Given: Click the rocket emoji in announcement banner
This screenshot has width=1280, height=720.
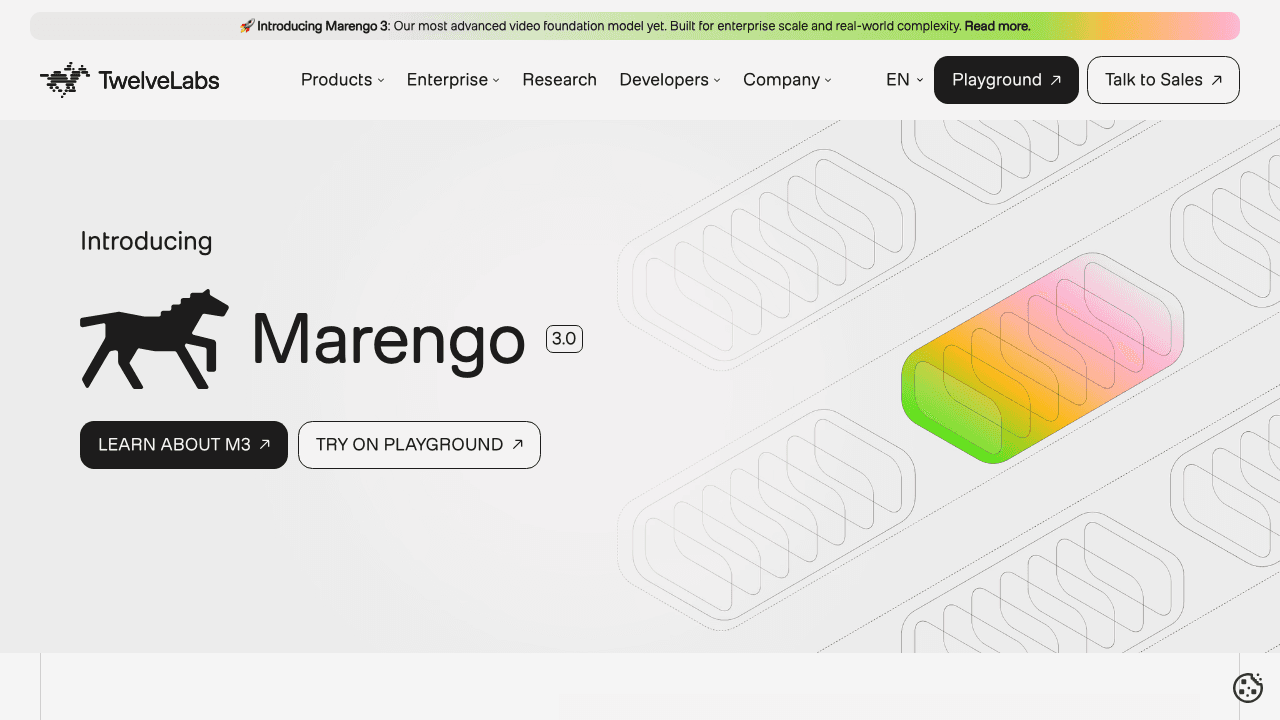Looking at the screenshot, I should tap(247, 26).
